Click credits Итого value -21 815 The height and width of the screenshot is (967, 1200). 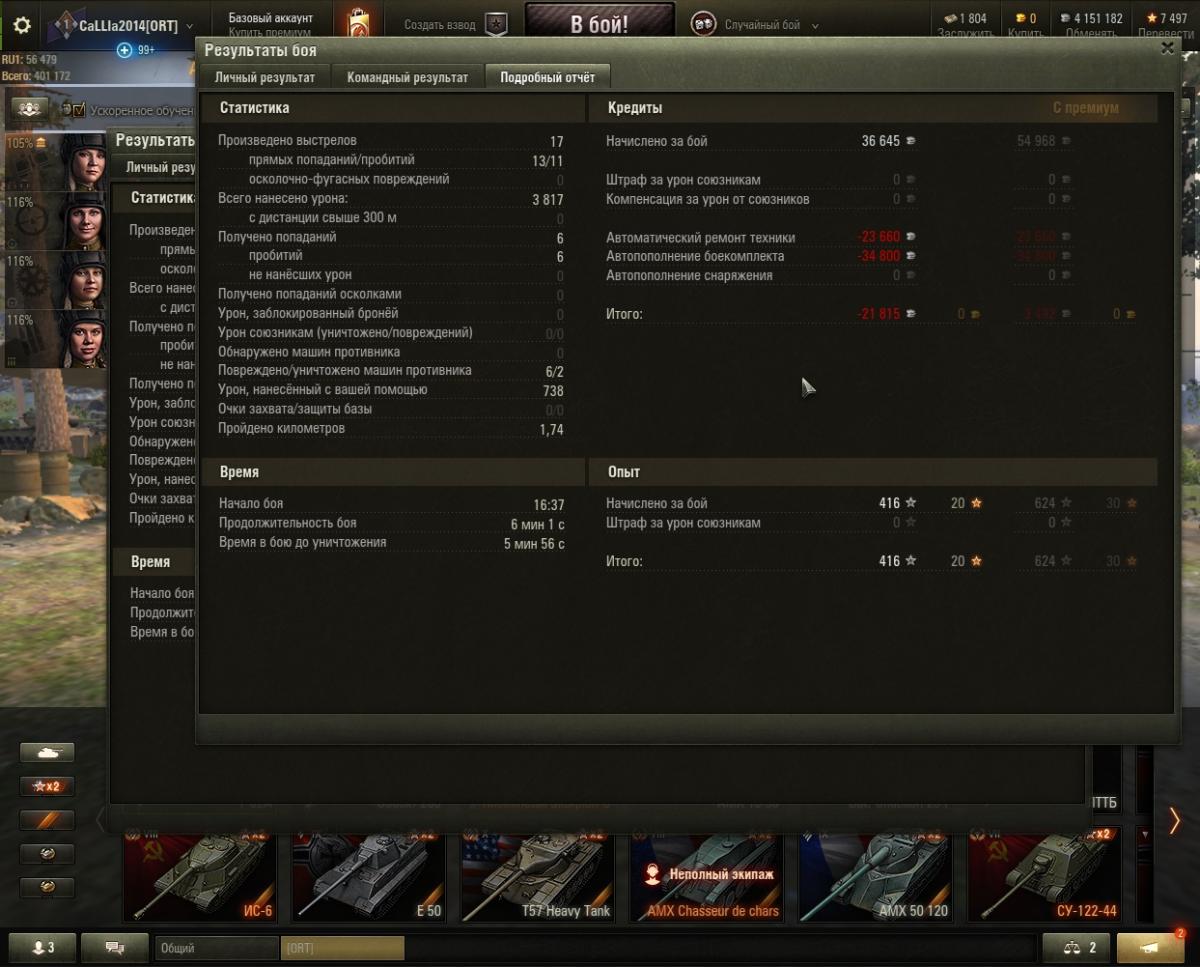click(879, 314)
